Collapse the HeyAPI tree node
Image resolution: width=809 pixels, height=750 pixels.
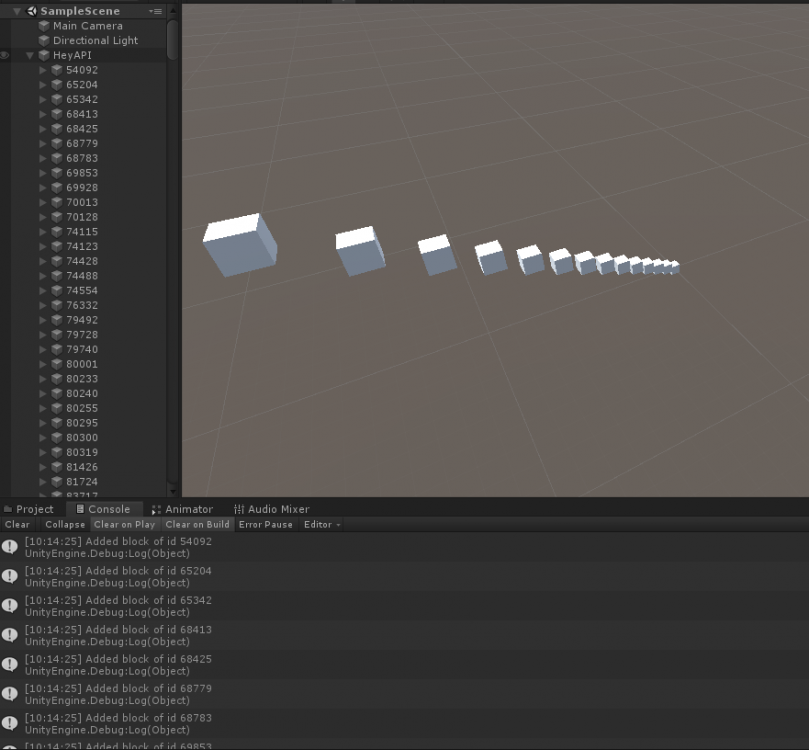coord(30,56)
